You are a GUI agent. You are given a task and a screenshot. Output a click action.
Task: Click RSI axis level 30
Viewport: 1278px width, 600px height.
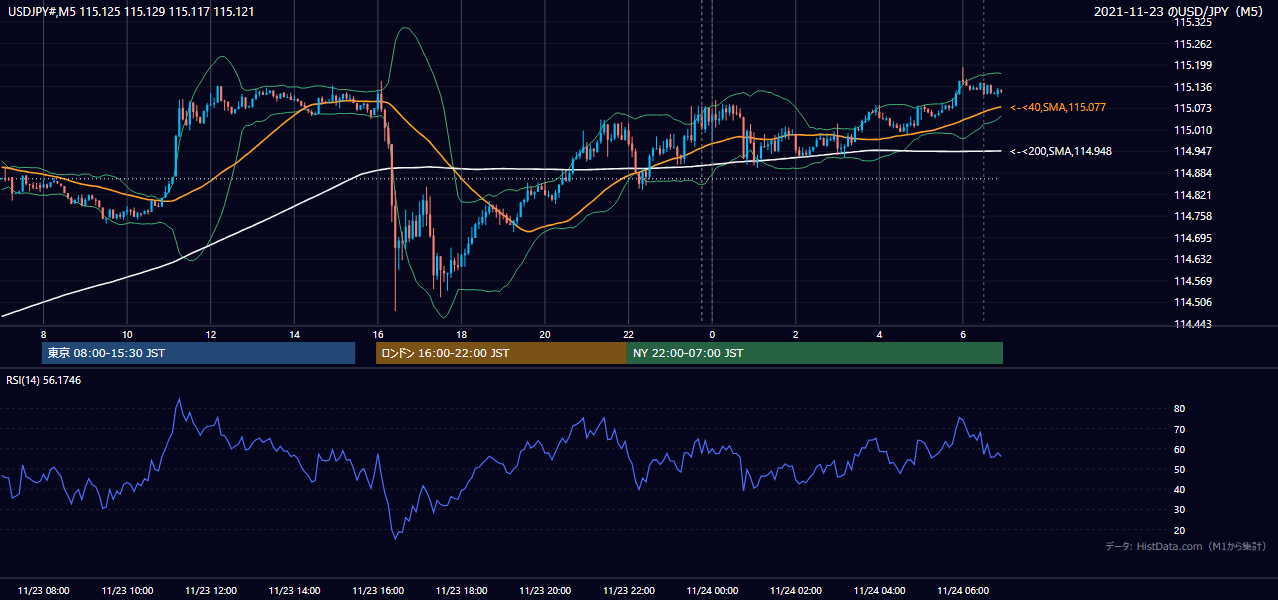coord(1180,510)
